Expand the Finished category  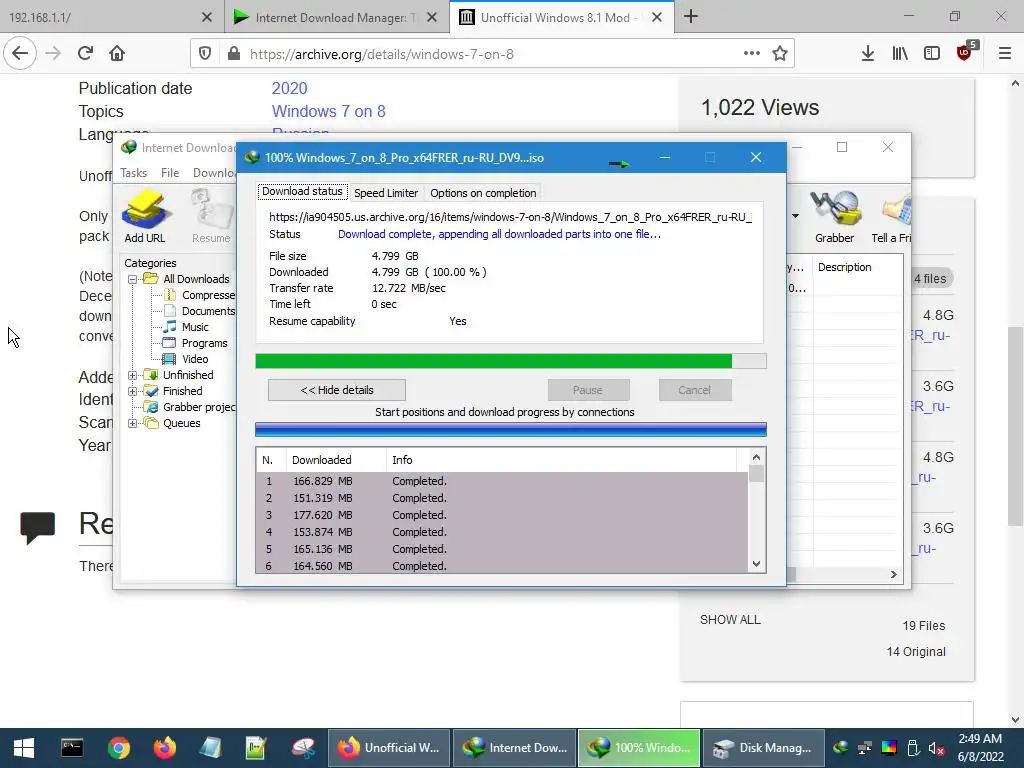133,391
